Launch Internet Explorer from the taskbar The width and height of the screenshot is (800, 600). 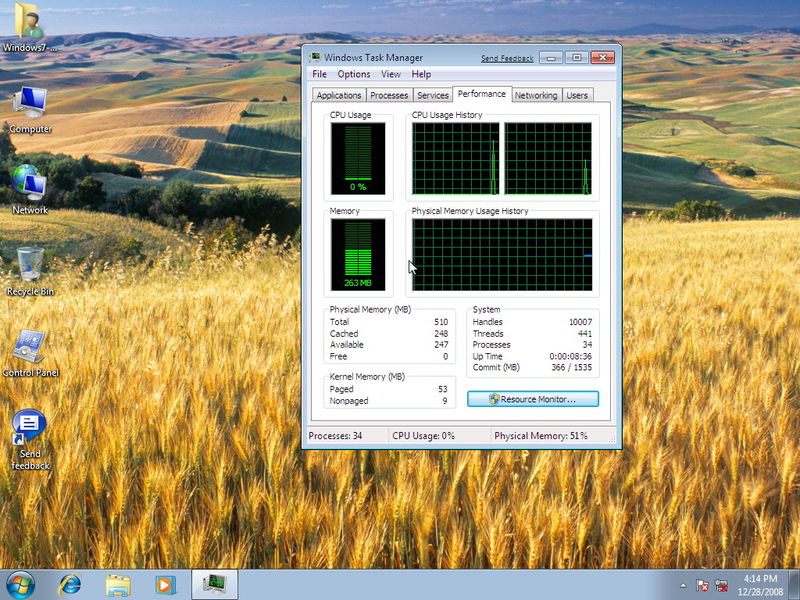point(70,583)
